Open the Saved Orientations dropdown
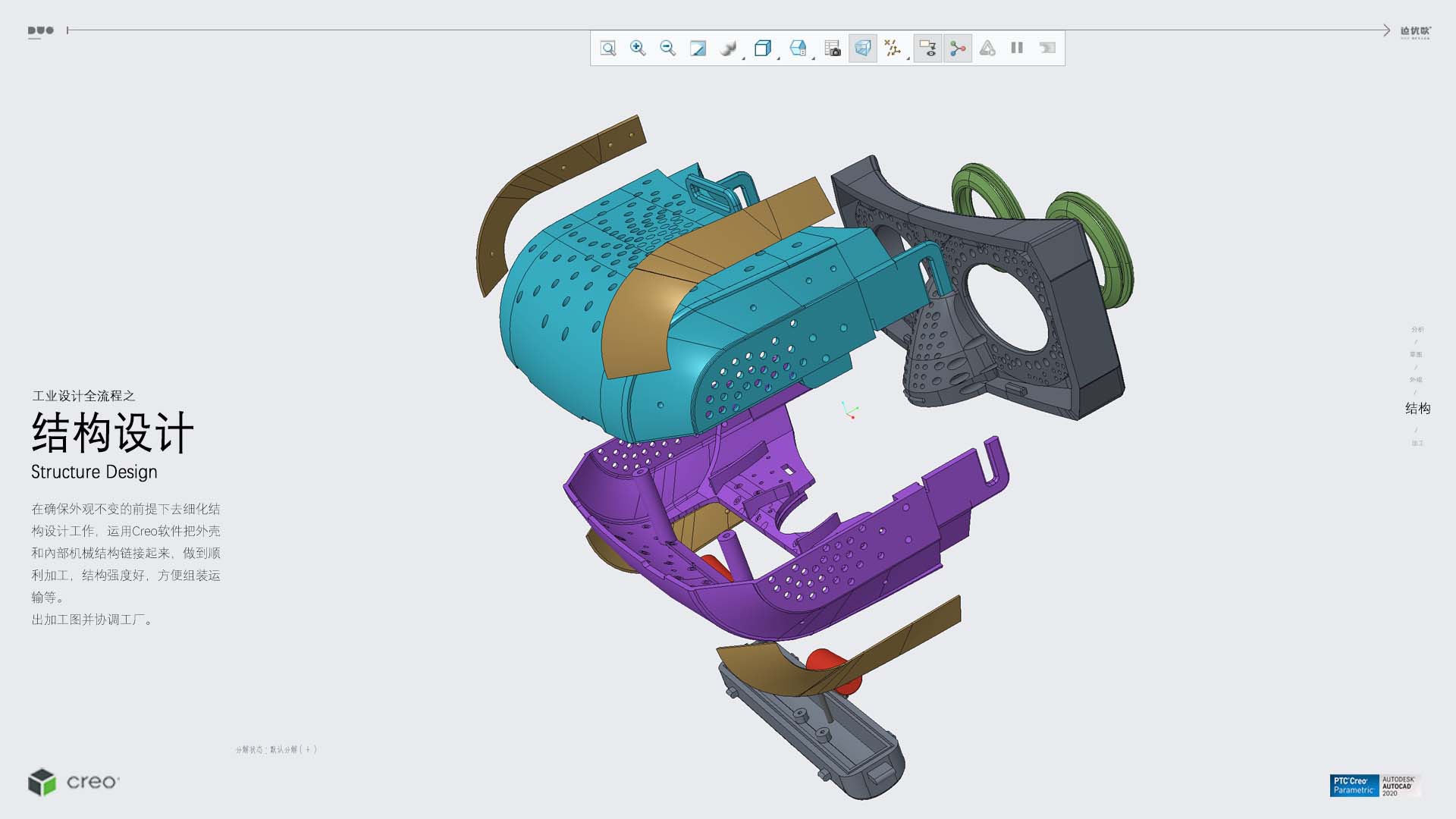The height and width of the screenshot is (819, 1456). point(813,58)
